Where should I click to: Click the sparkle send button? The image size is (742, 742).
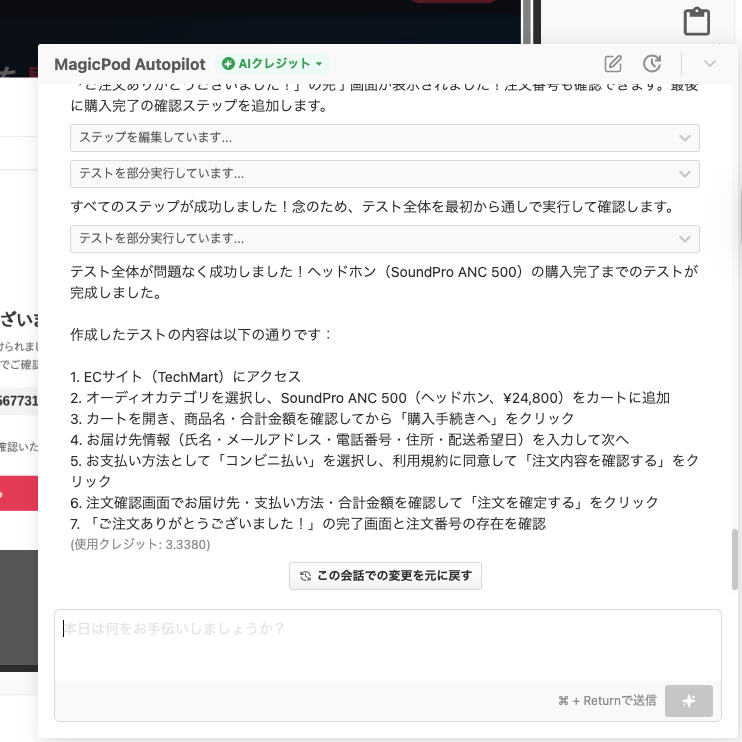click(x=689, y=700)
